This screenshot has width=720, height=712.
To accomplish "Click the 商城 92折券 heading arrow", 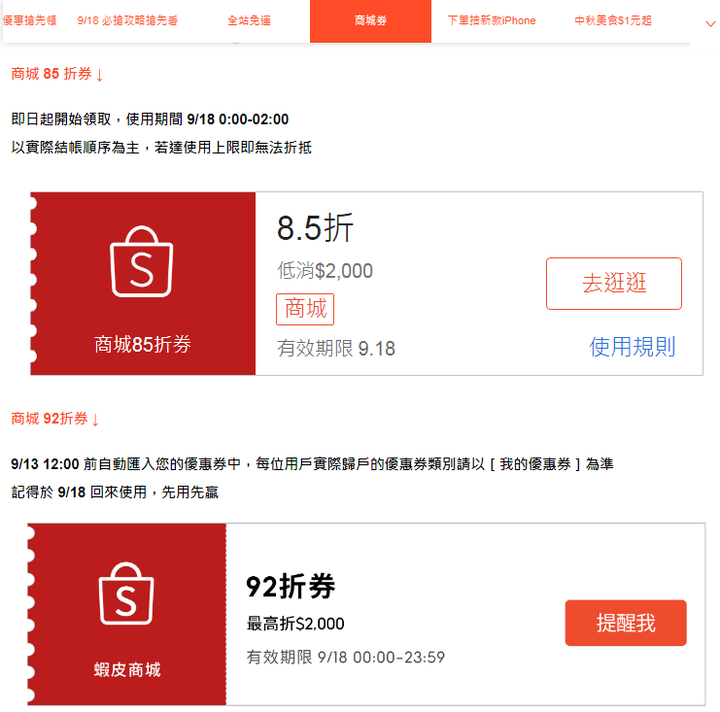I will tap(95, 420).
